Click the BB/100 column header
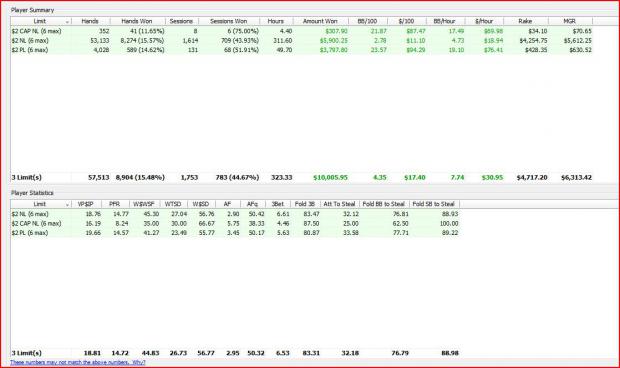The image size is (620, 368). tap(367, 21)
